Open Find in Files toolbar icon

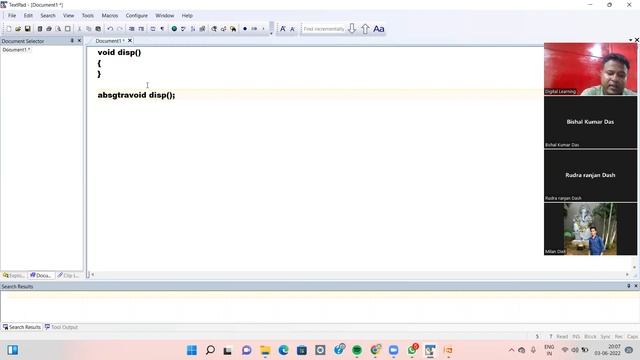(233, 29)
